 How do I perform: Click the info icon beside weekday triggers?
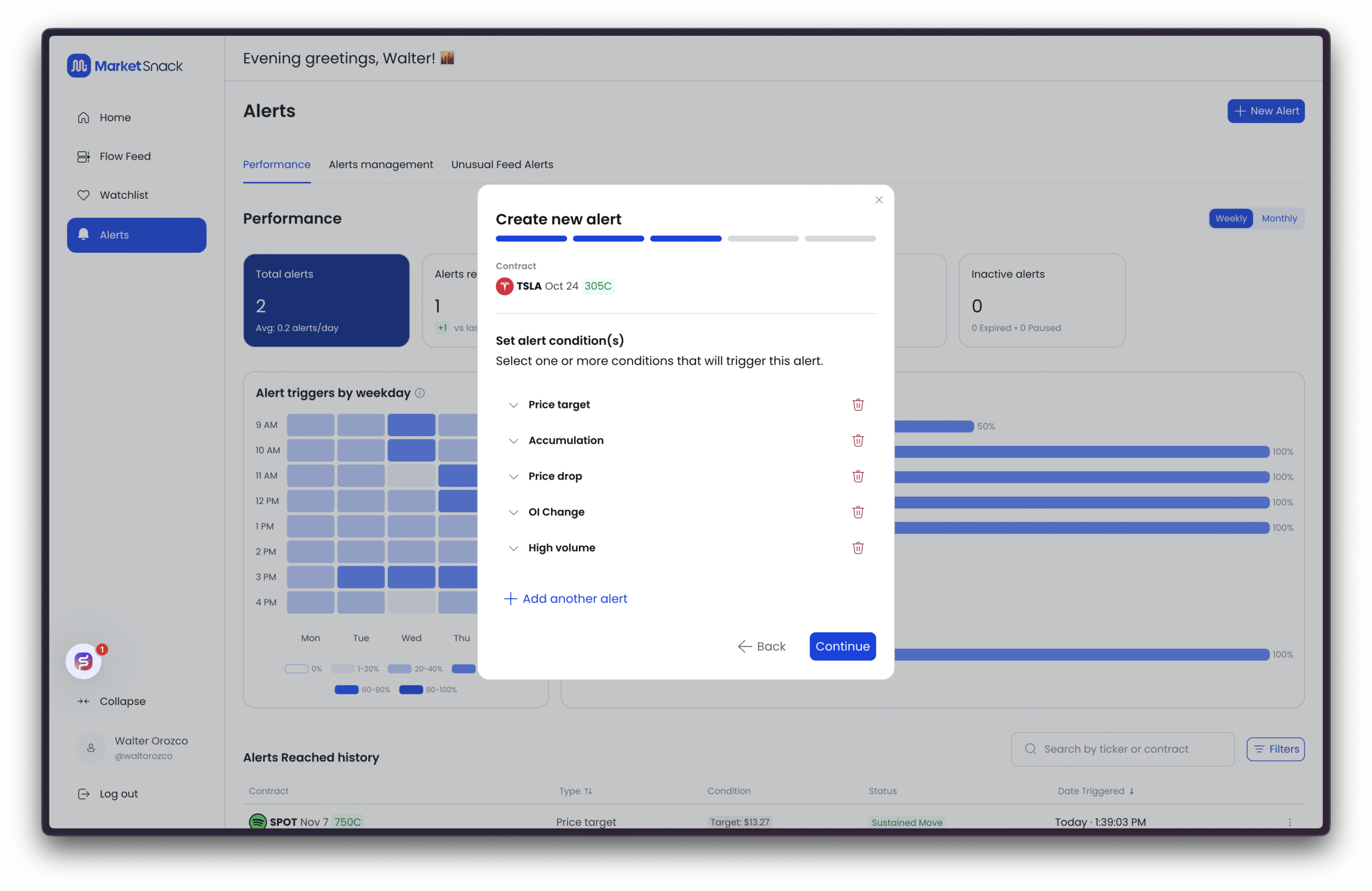(x=420, y=393)
